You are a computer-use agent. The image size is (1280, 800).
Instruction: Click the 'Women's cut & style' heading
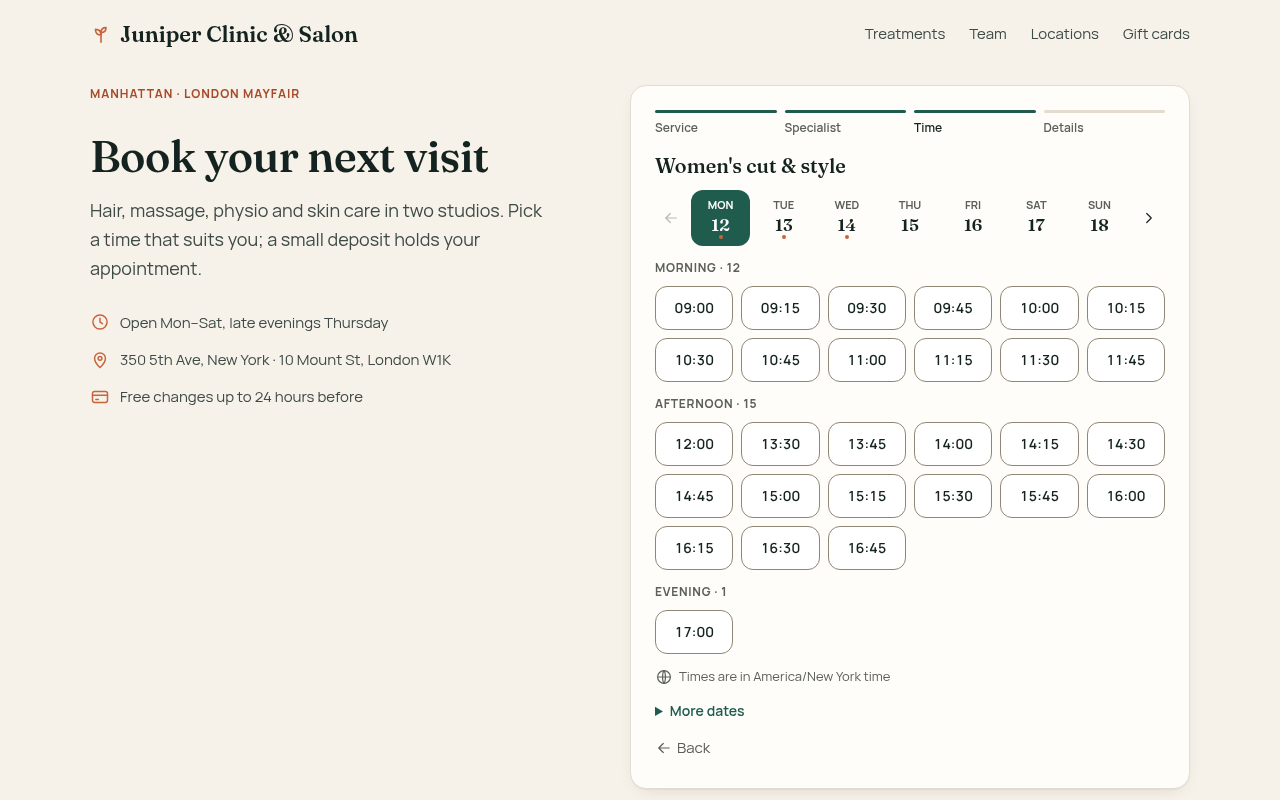coord(750,166)
